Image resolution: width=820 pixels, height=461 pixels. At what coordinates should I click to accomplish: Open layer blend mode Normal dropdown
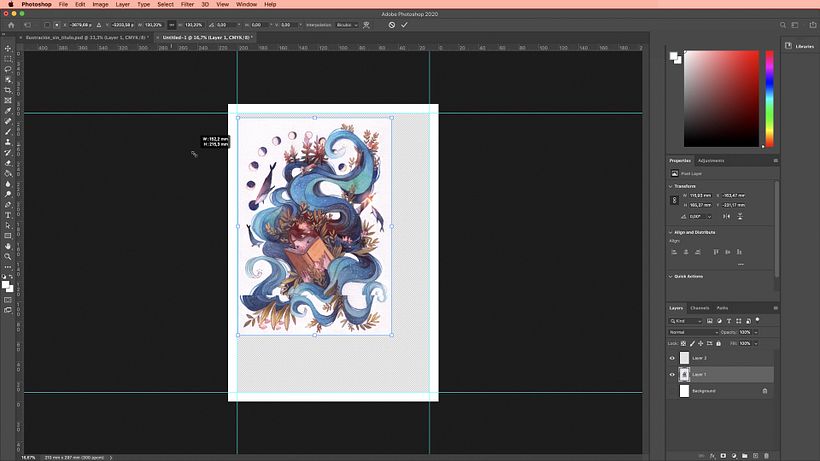coord(693,332)
